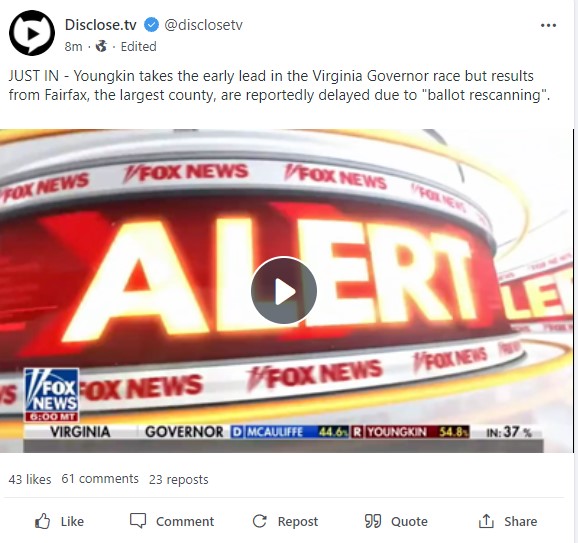The image size is (578, 543).
Task: Open the @disclosetv handle link
Action: 203,25
